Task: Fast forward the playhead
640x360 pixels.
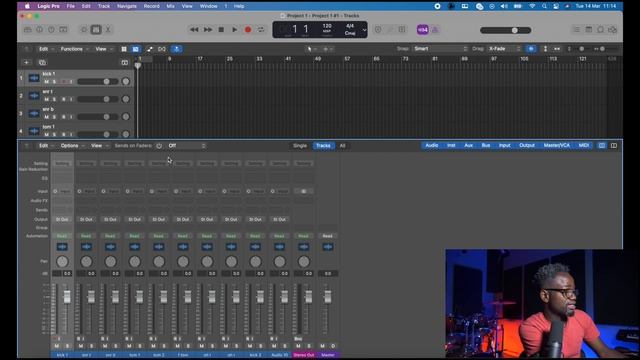Action: 208,30
